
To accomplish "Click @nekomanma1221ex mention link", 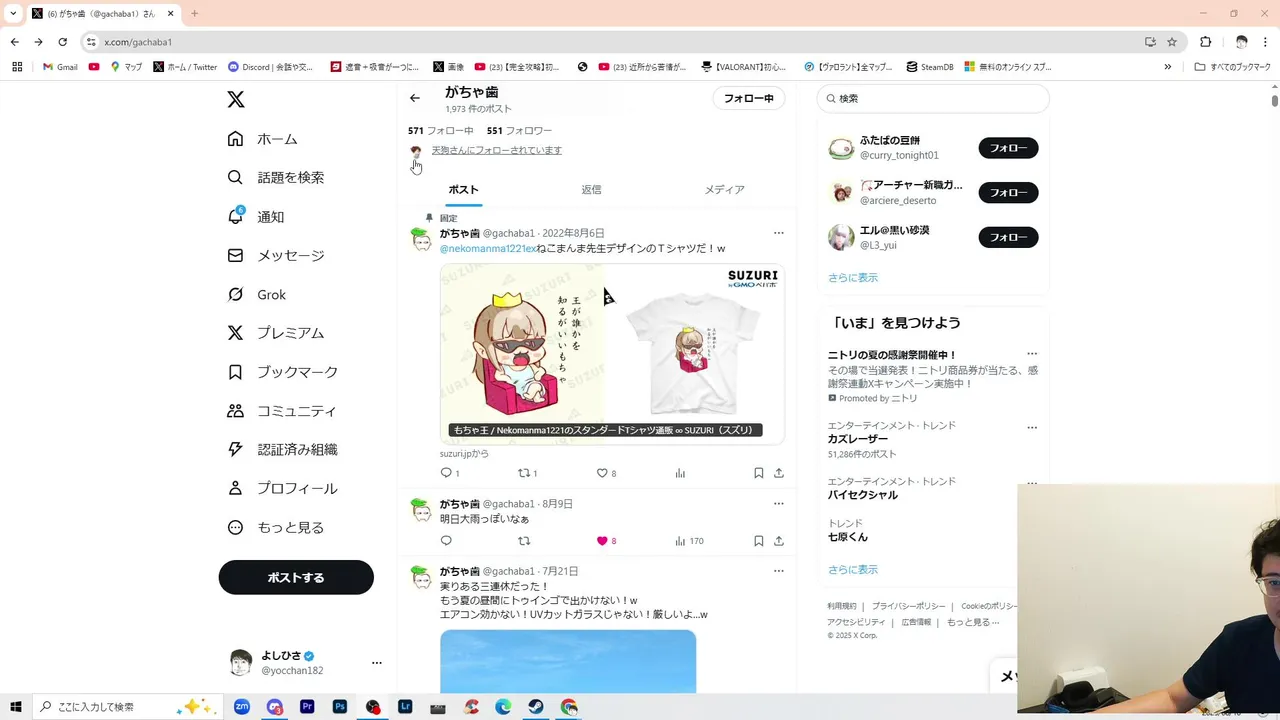I will pyautogui.click(x=488, y=248).
